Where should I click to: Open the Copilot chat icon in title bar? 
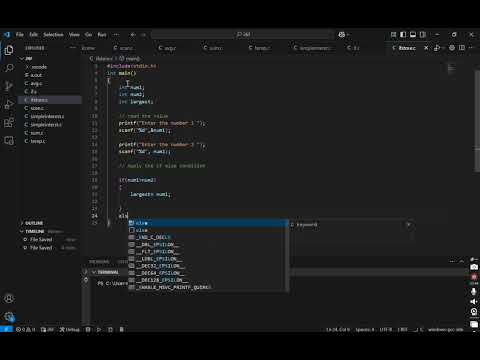click(341, 34)
